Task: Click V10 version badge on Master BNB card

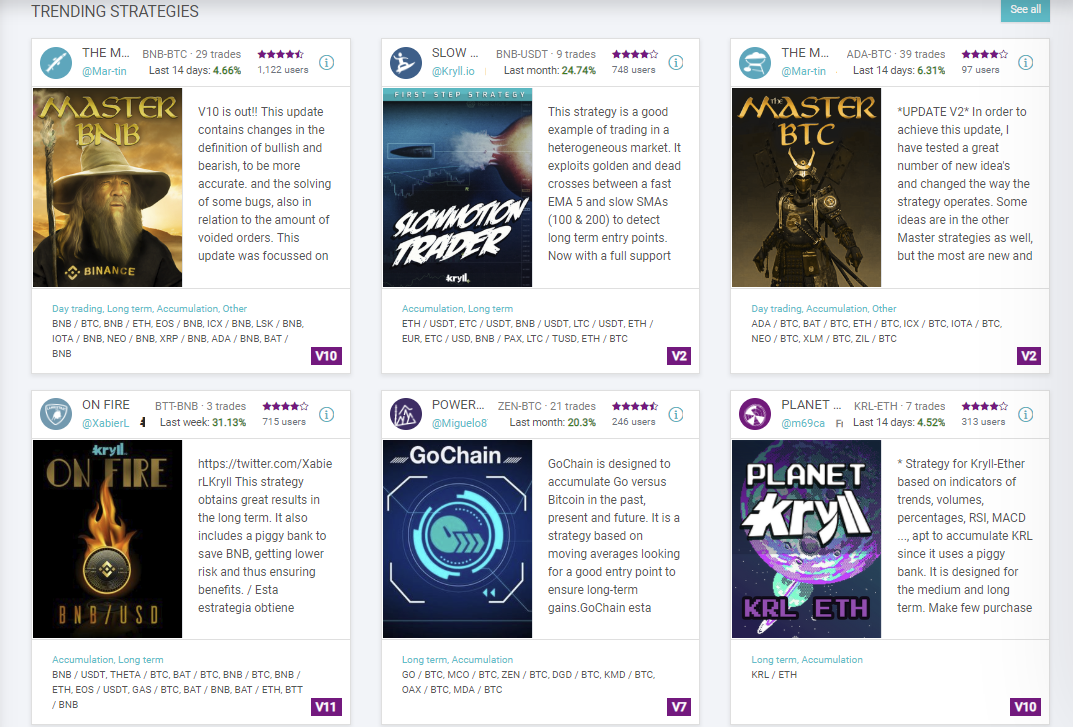Action: [326, 356]
